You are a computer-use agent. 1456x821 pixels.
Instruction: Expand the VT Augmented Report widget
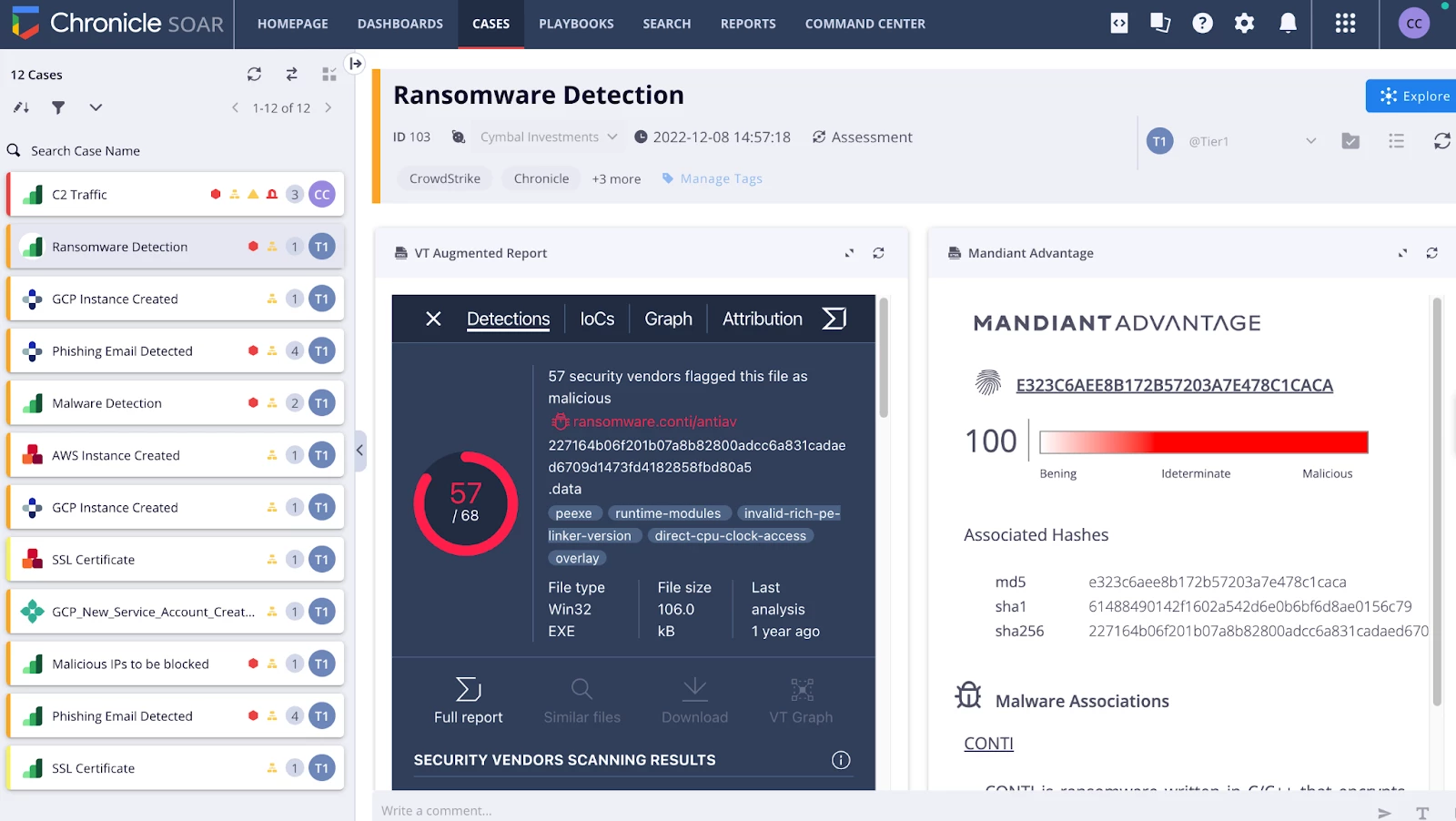(x=849, y=253)
